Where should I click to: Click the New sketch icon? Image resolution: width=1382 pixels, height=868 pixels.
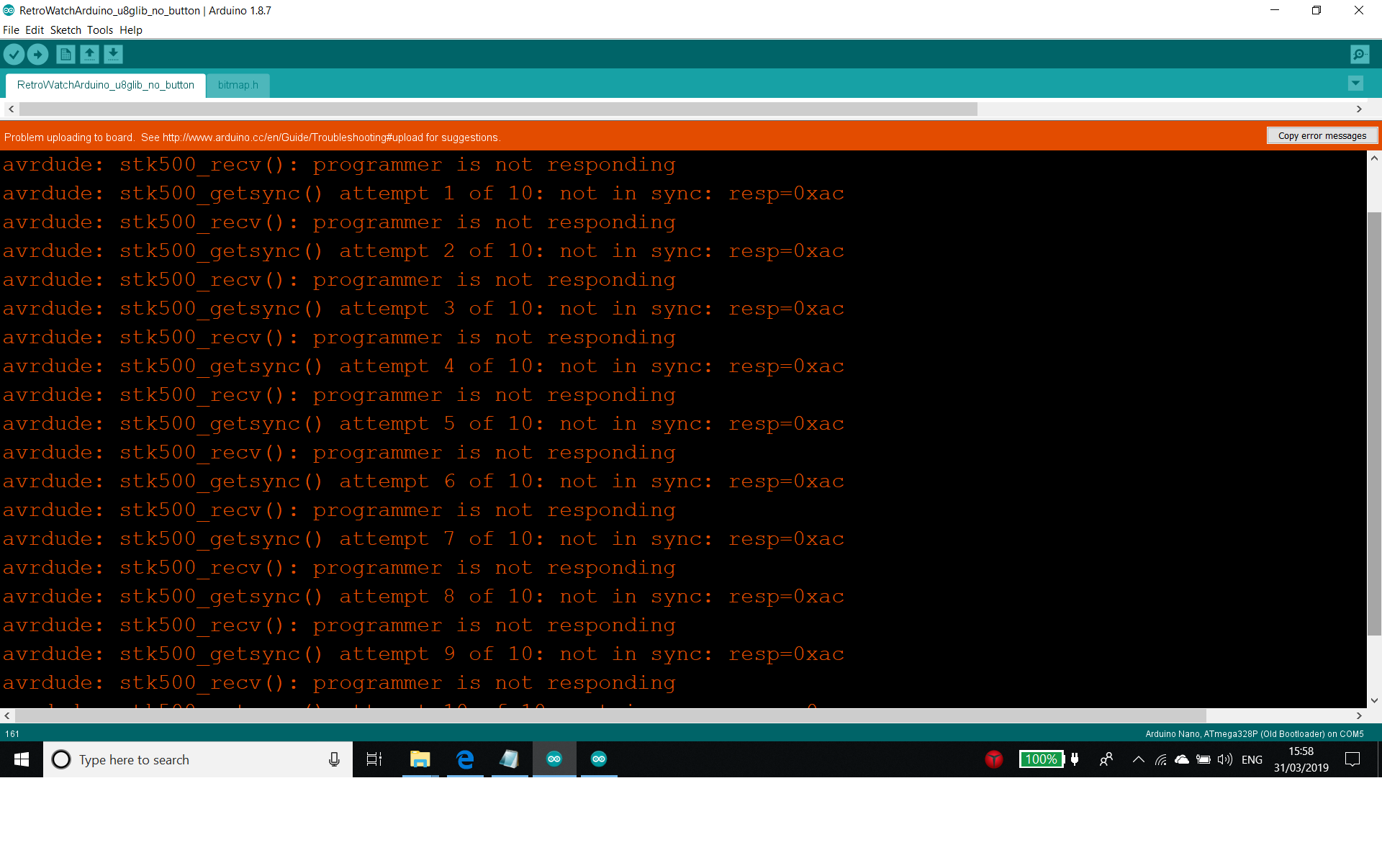[x=66, y=55]
